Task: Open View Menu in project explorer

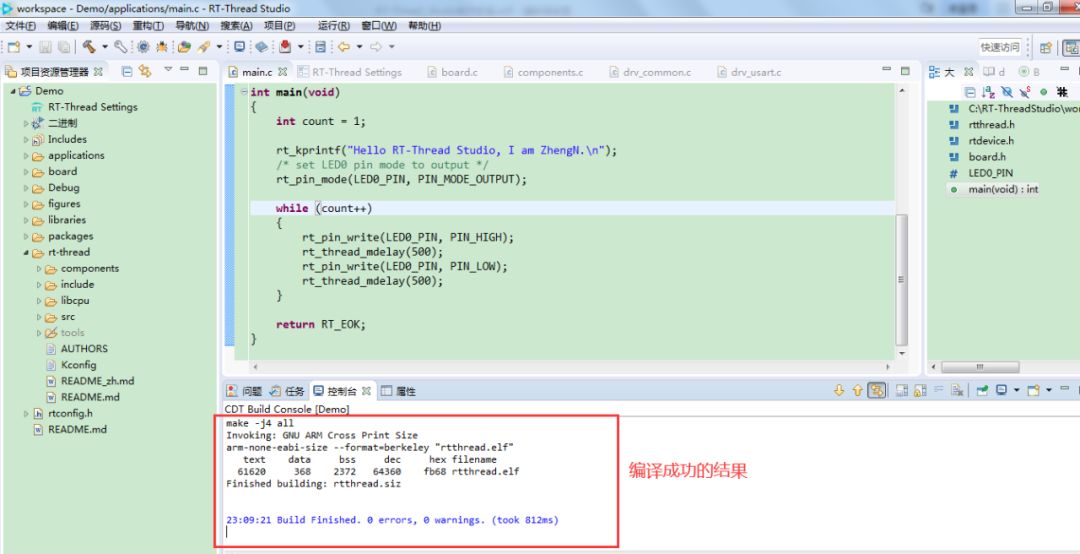Action: point(167,70)
